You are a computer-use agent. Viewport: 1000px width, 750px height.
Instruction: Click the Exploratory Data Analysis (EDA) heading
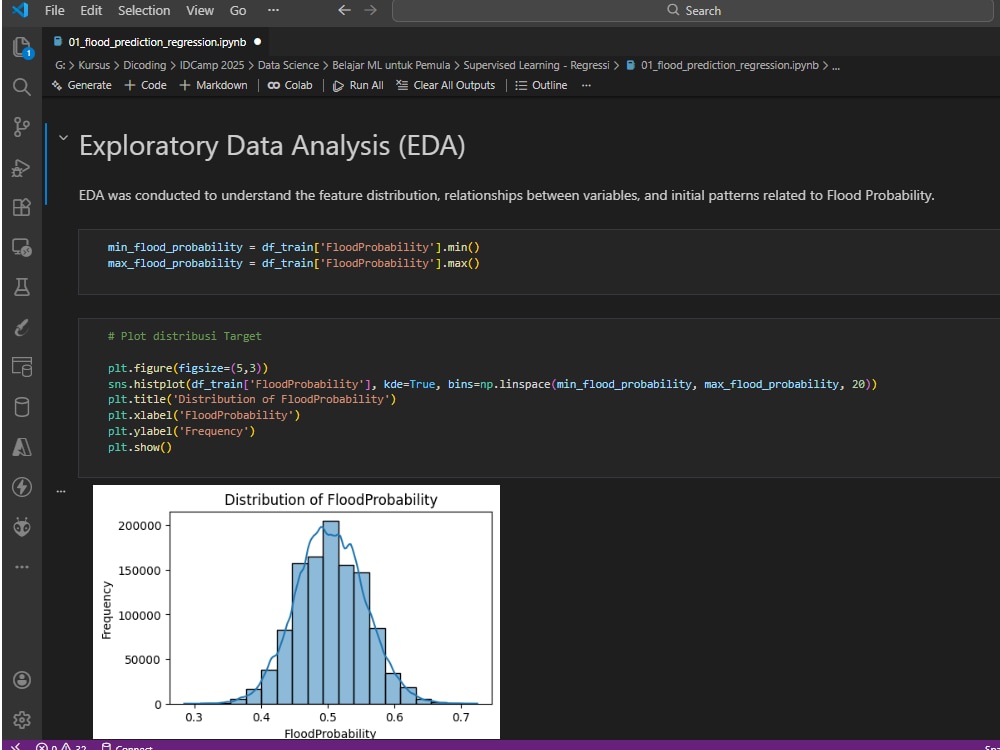(x=272, y=146)
